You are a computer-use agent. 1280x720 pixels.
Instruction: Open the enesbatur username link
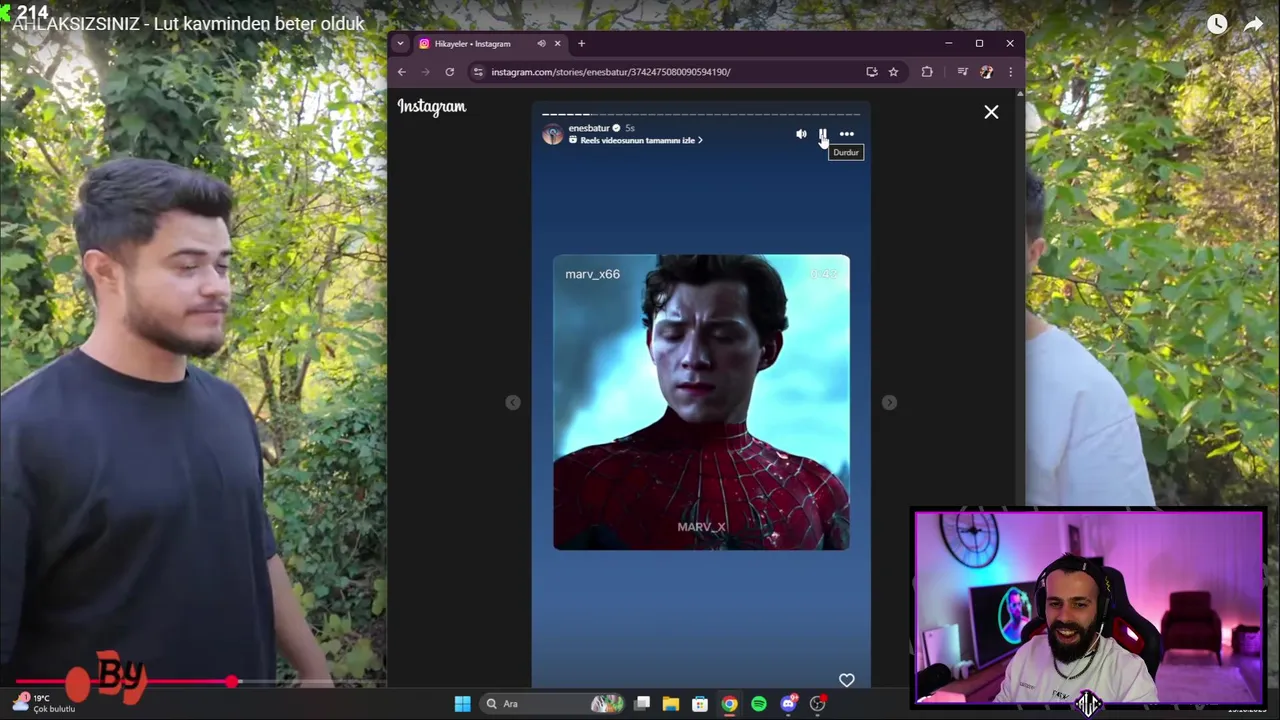click(x=589, y=128)
